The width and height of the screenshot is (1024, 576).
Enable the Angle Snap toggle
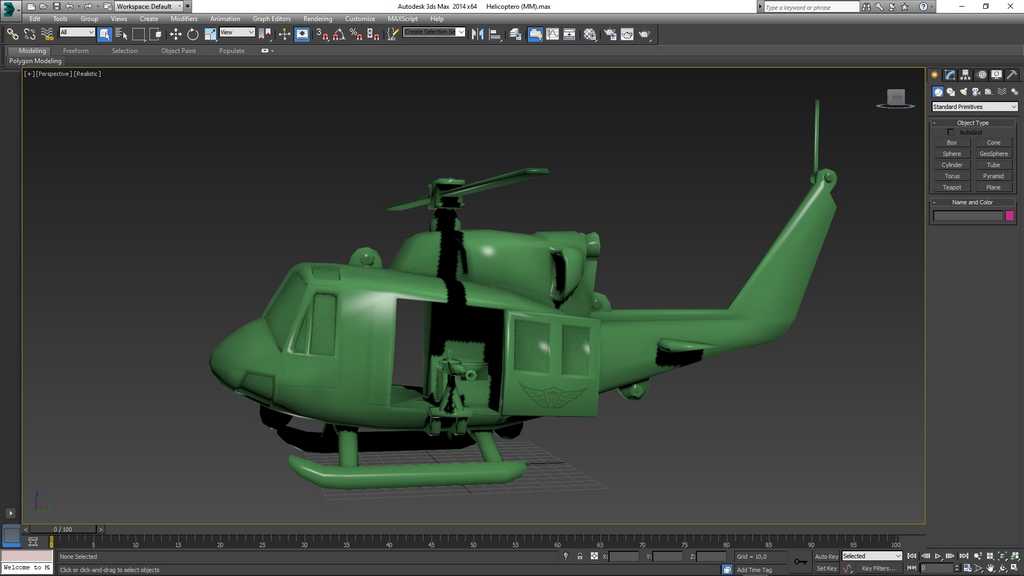(x=336, y=34)
